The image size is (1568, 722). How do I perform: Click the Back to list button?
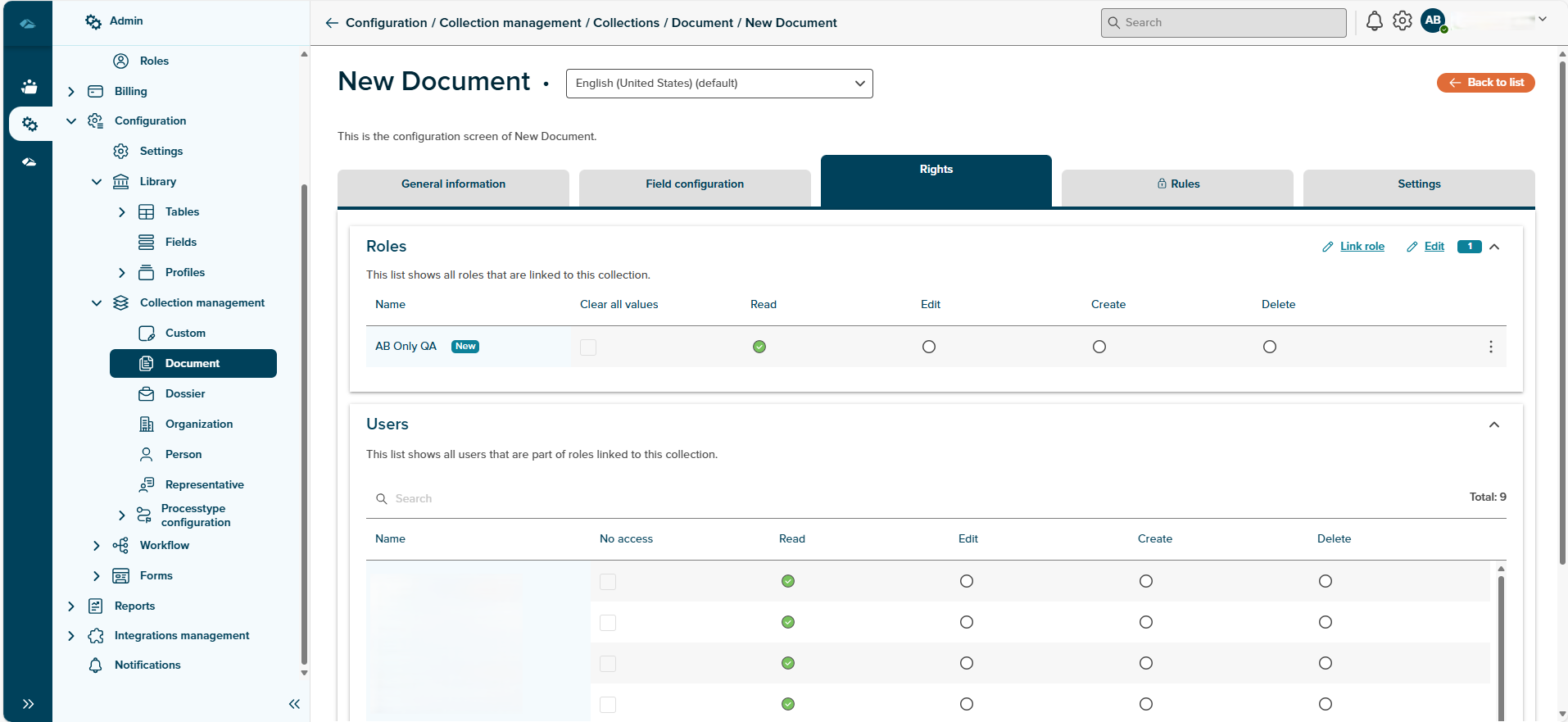[1485, 83]
